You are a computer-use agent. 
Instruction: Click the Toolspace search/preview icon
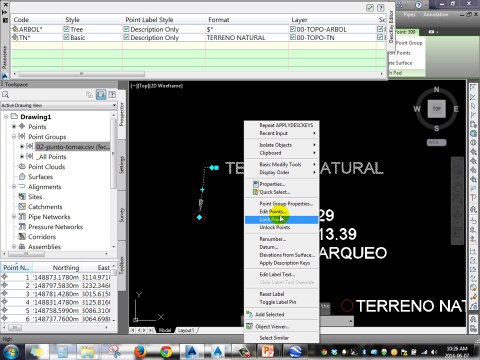(5, 95)
